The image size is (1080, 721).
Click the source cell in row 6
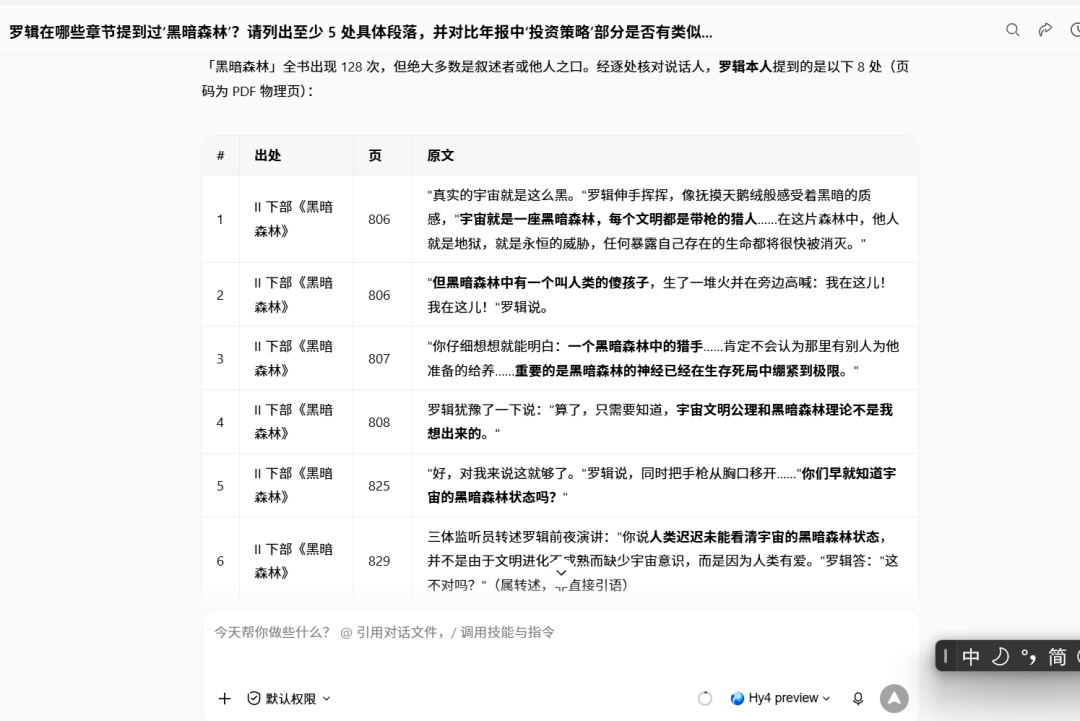coord(294,561)
